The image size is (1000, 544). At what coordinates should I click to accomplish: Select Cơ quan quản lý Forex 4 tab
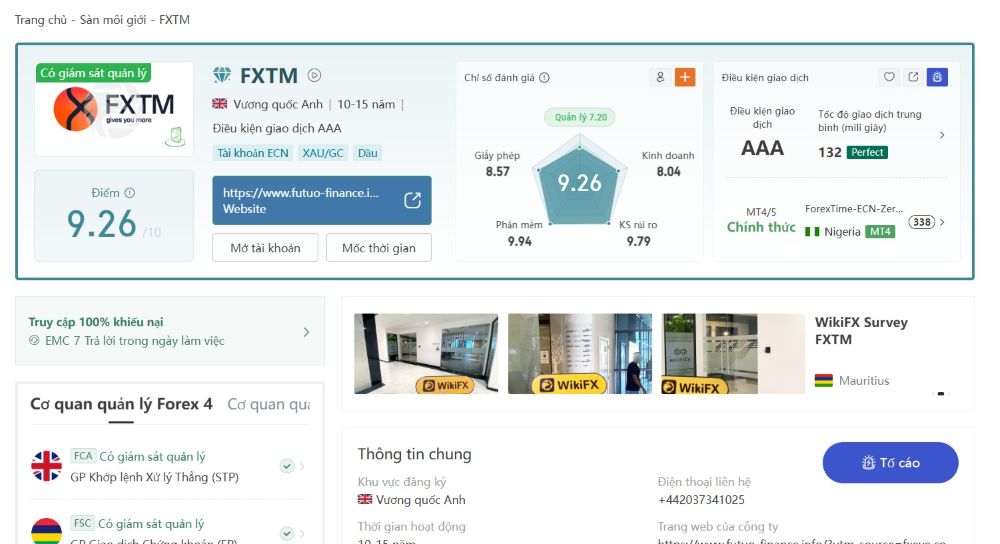(121, 404)
